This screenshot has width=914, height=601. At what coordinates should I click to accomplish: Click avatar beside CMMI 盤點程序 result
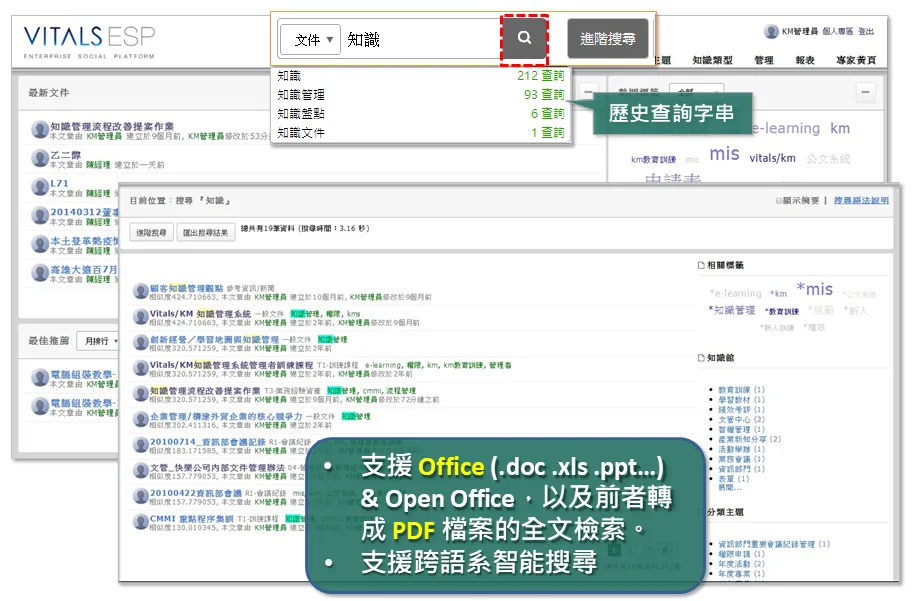pyautogui.click(x=140, y=522)
